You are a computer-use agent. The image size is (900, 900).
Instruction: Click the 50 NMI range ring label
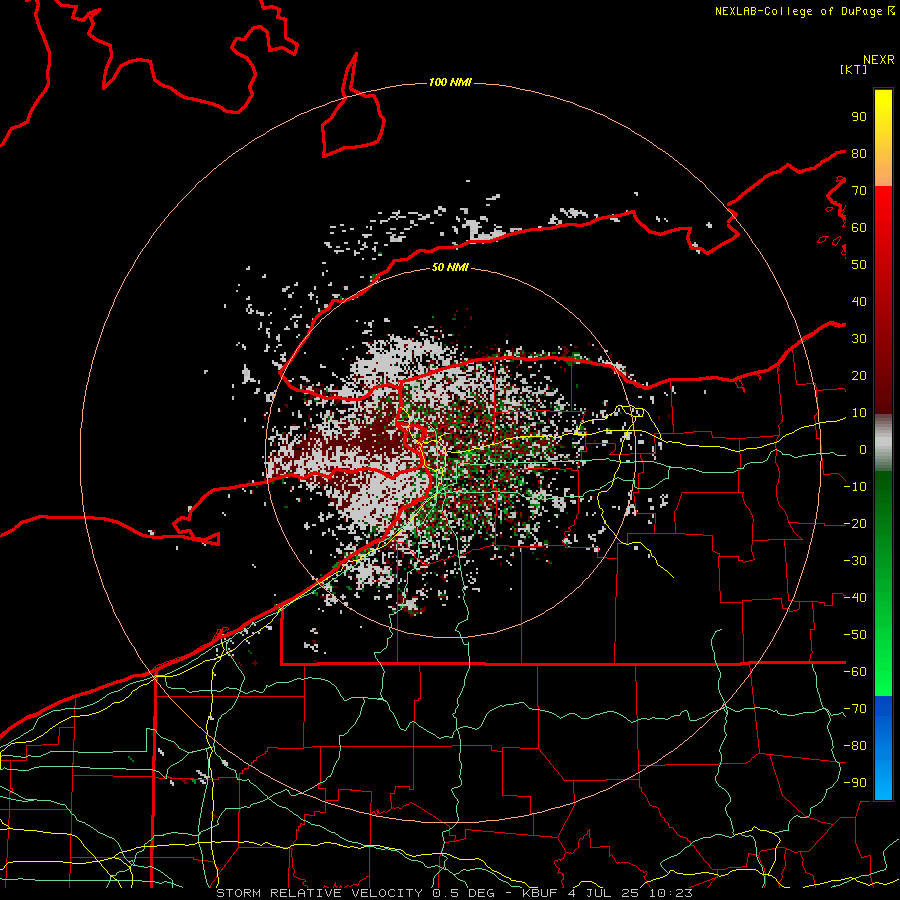[450, 267]
